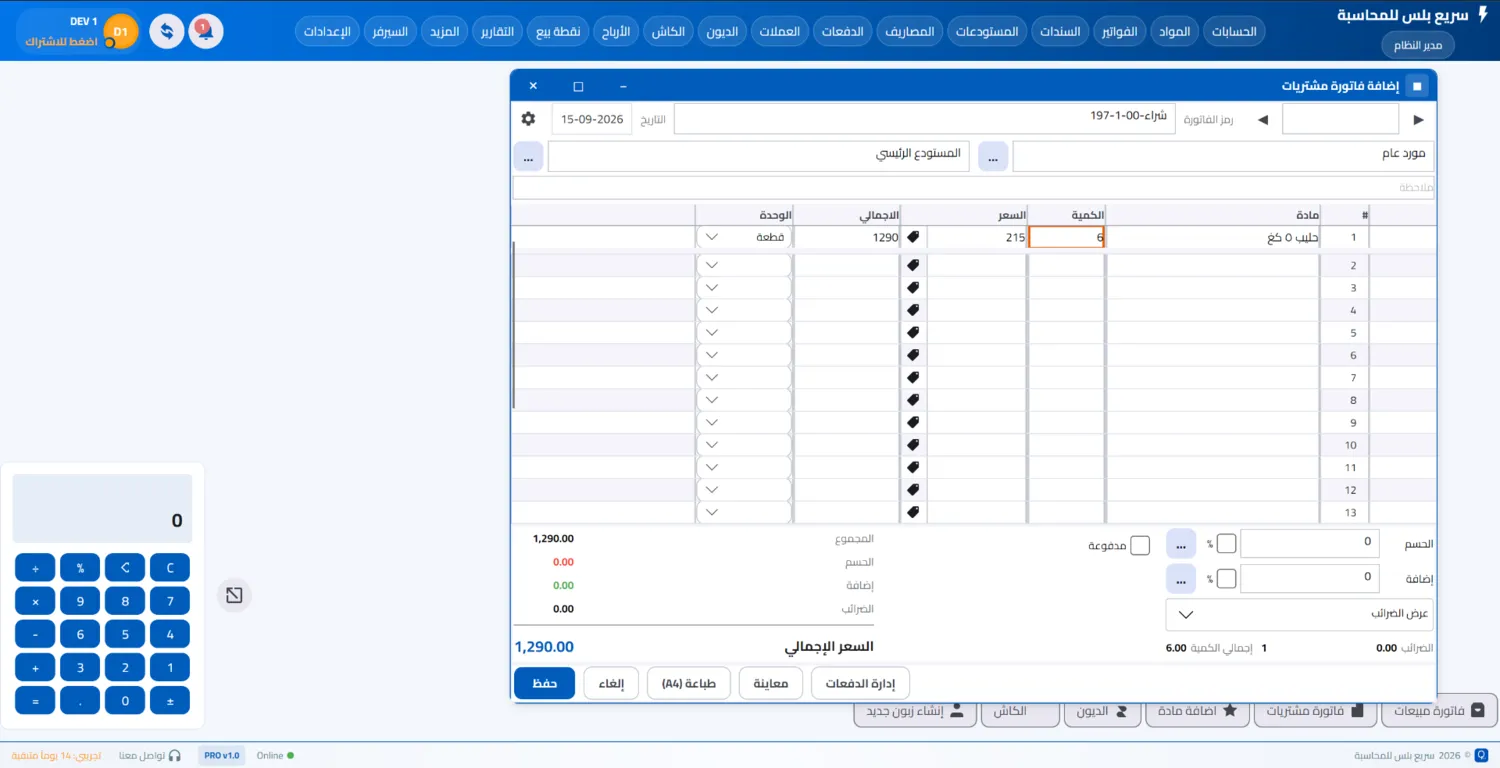This screenshot has height=768, width=1500.
Task: Click the ... browse button beside مورد عام
Action: click(x=993, y=156)
